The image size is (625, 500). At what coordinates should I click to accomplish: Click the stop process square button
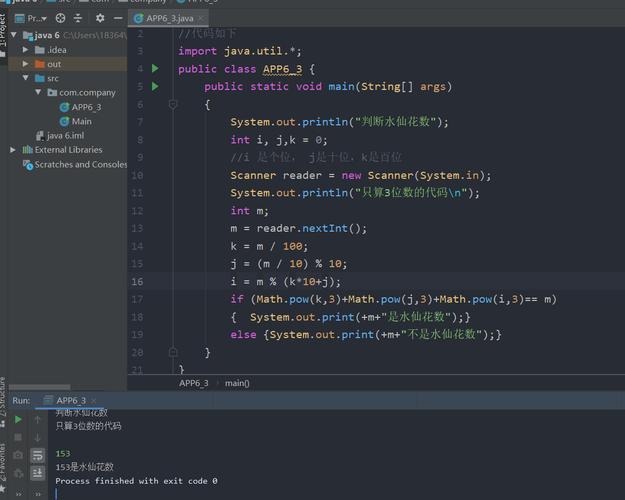[18, 437]
